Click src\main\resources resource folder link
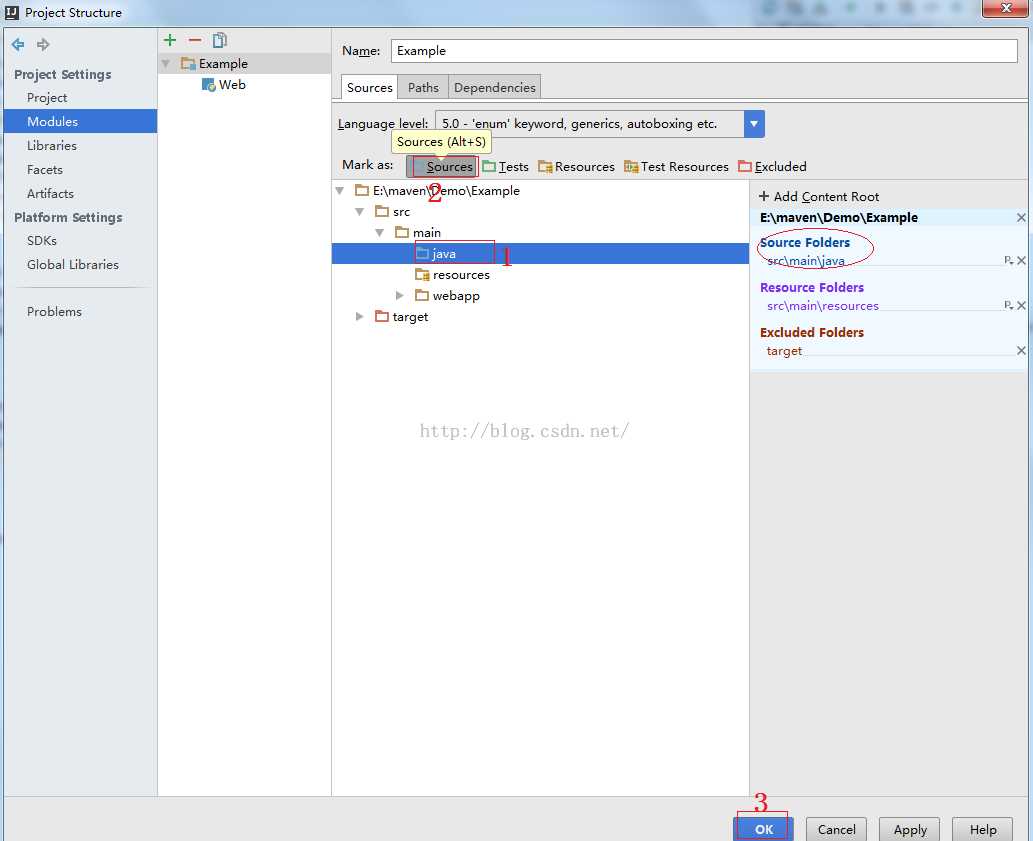This screenshot has width=1033, height=841. (823, 306)
